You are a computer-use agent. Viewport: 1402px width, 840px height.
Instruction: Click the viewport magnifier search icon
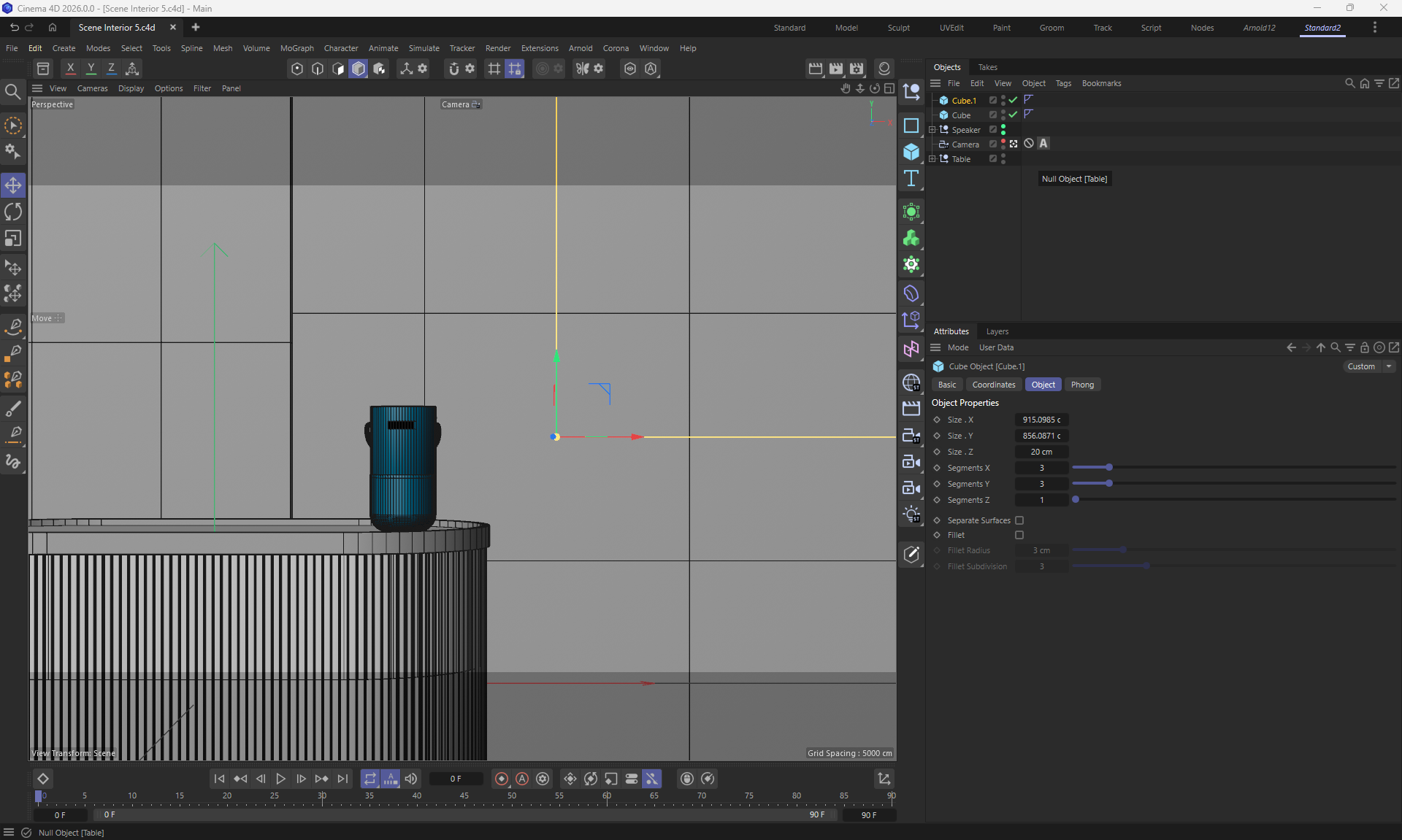pos(12,91)
